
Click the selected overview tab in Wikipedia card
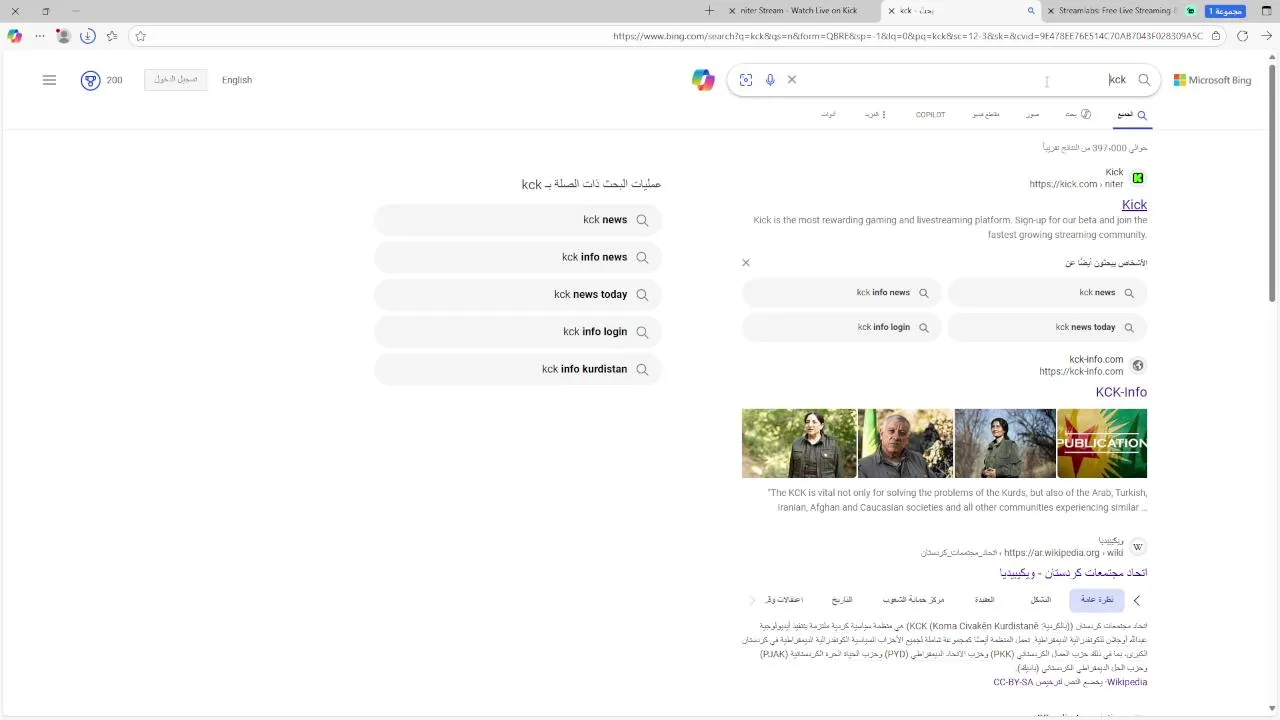(1097, 600)
